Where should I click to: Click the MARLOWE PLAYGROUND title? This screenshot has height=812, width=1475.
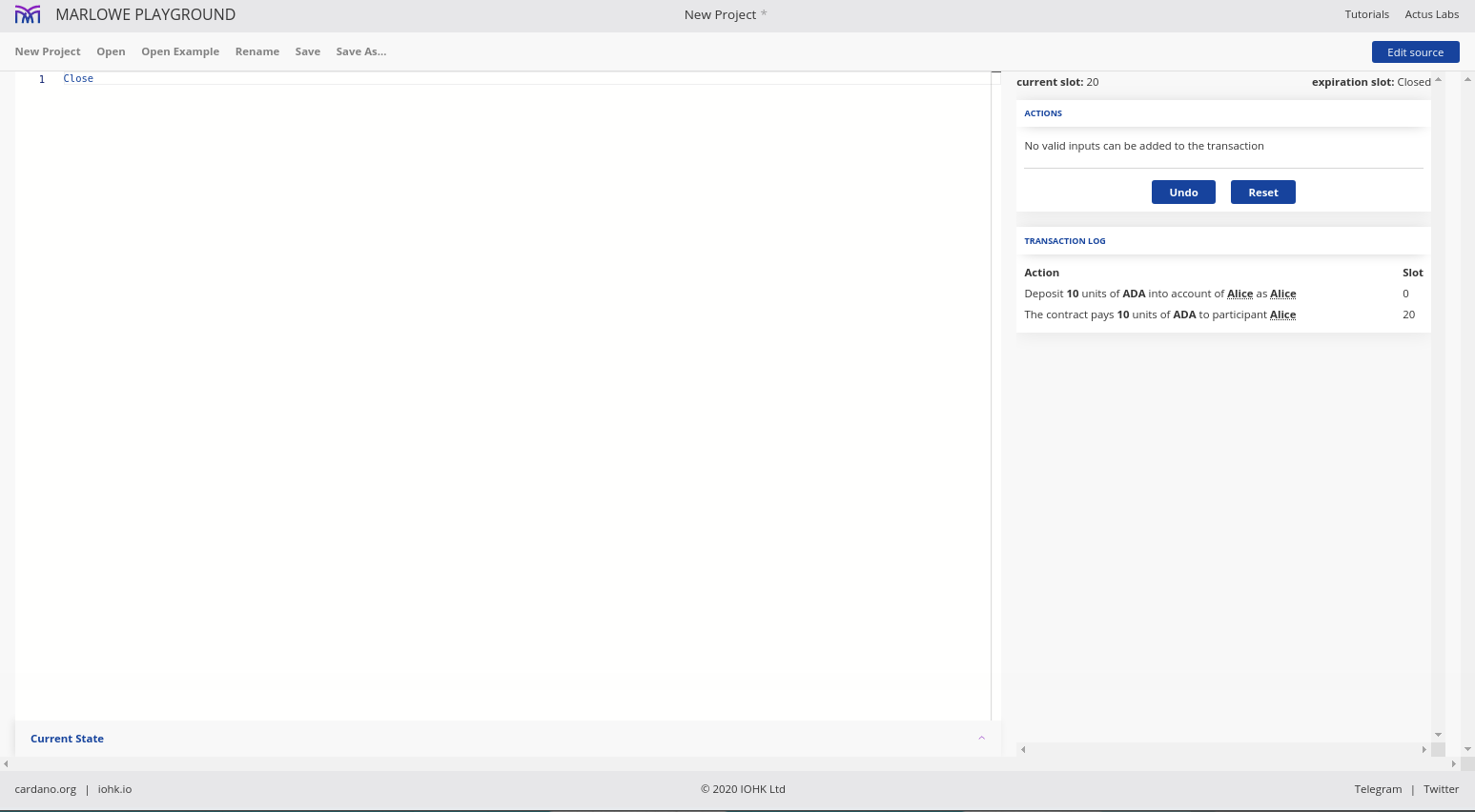[x=146, y=14]
